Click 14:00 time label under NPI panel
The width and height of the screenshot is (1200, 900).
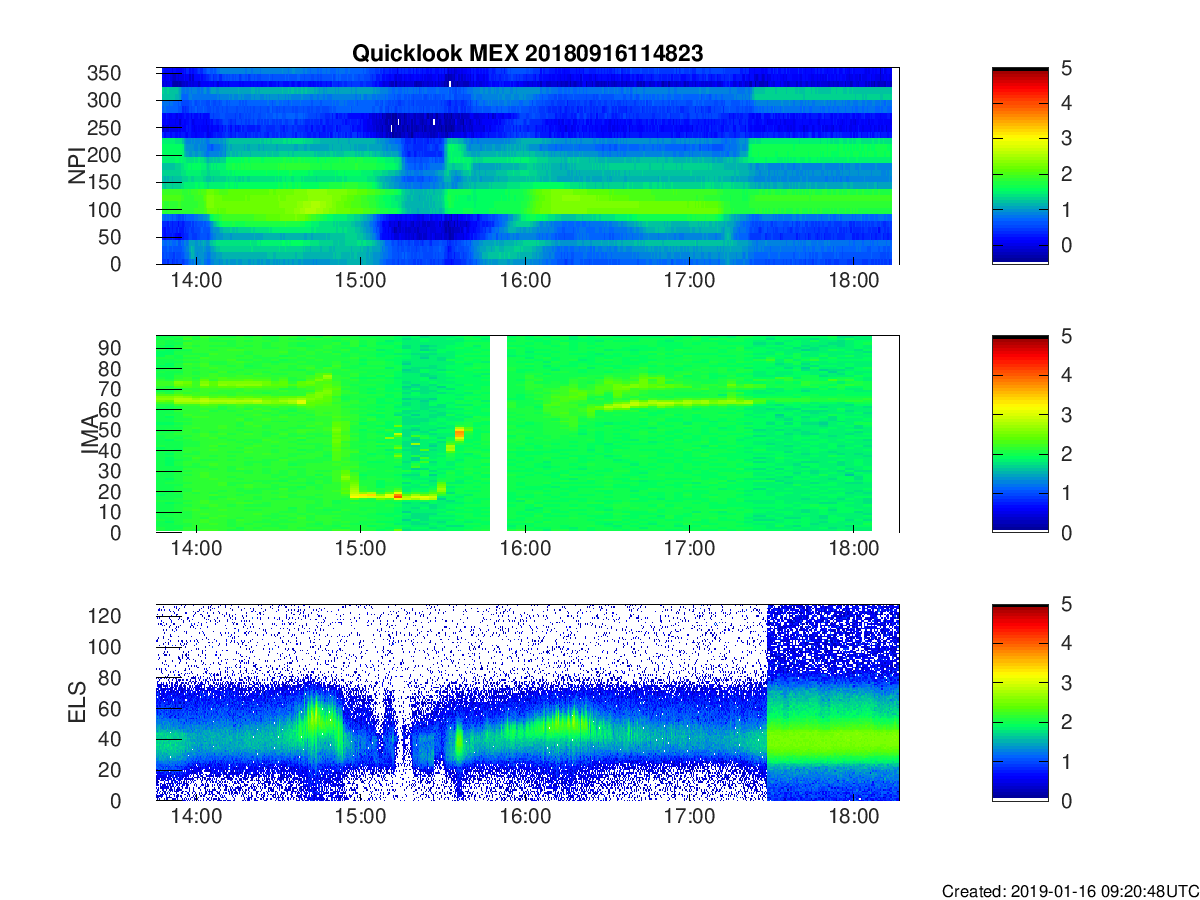pyautogui.click(x=196, y=281)
